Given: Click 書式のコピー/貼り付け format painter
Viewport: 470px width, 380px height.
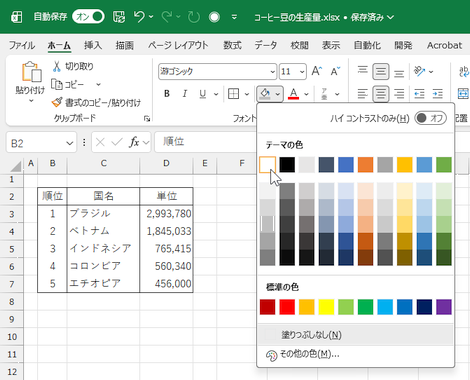Looking at the screenshot, I should pyautogui.click(x=96, y=102).
